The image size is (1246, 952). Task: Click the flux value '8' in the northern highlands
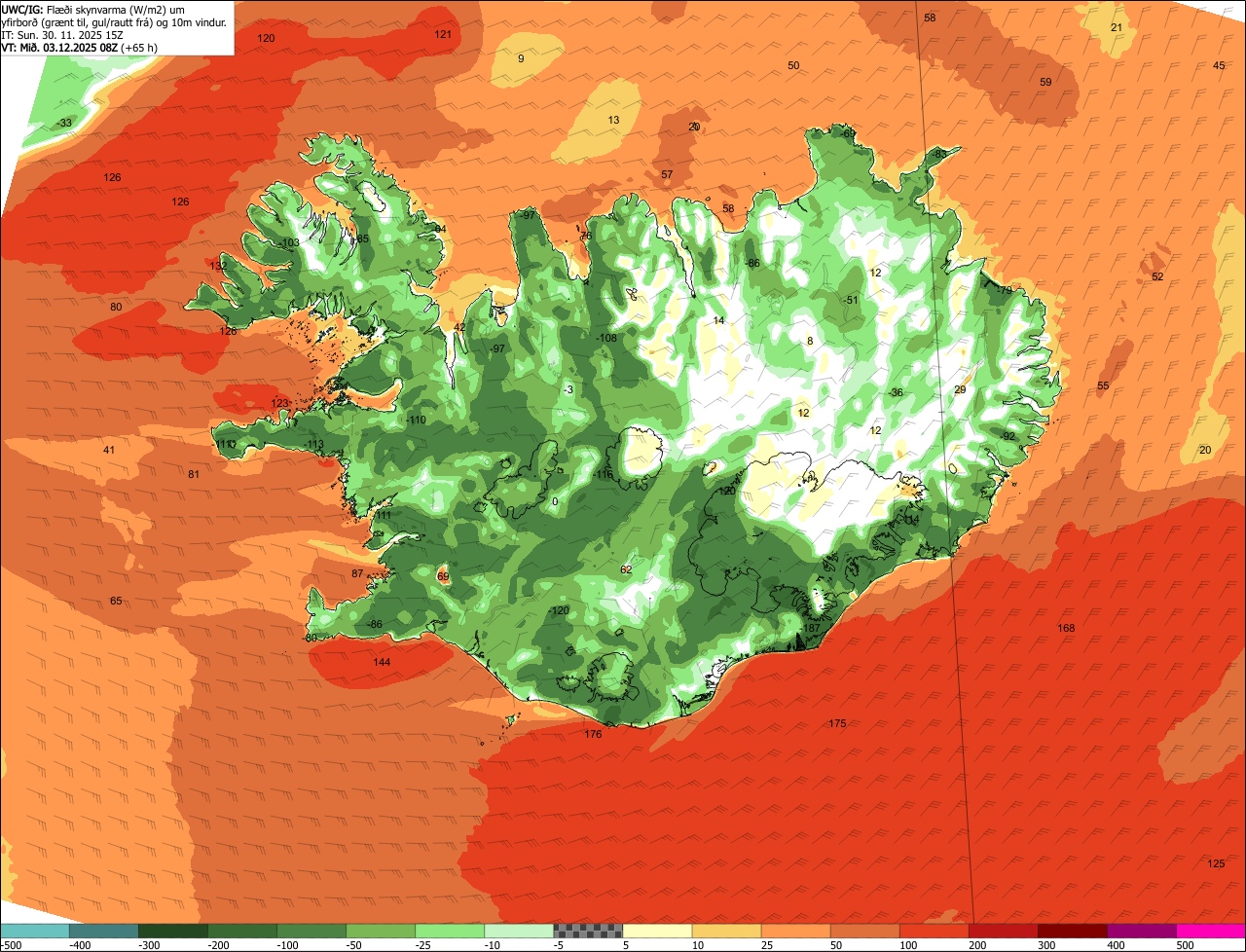coord(809,341)
